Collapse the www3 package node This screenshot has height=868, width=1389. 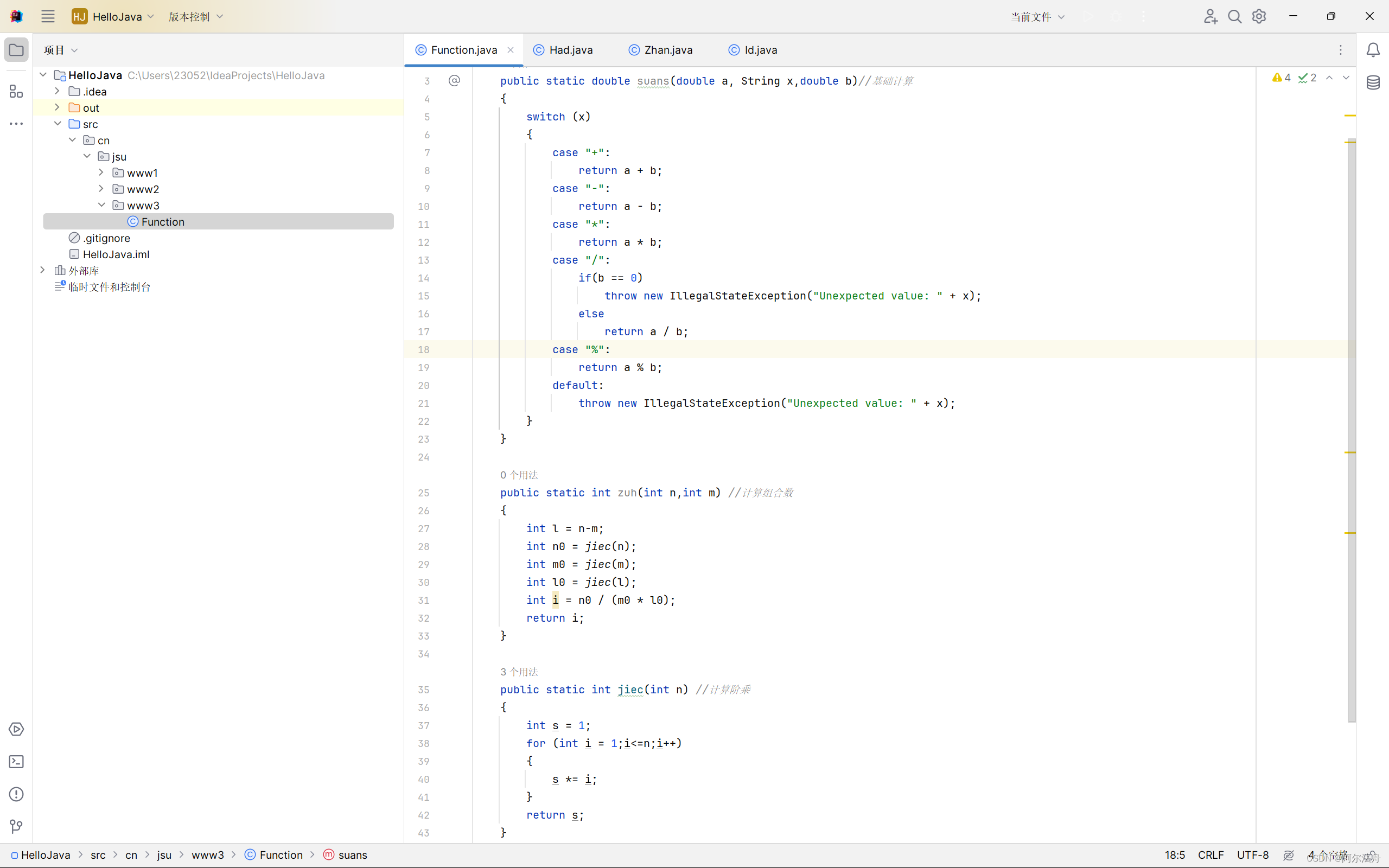pos(101,205)
